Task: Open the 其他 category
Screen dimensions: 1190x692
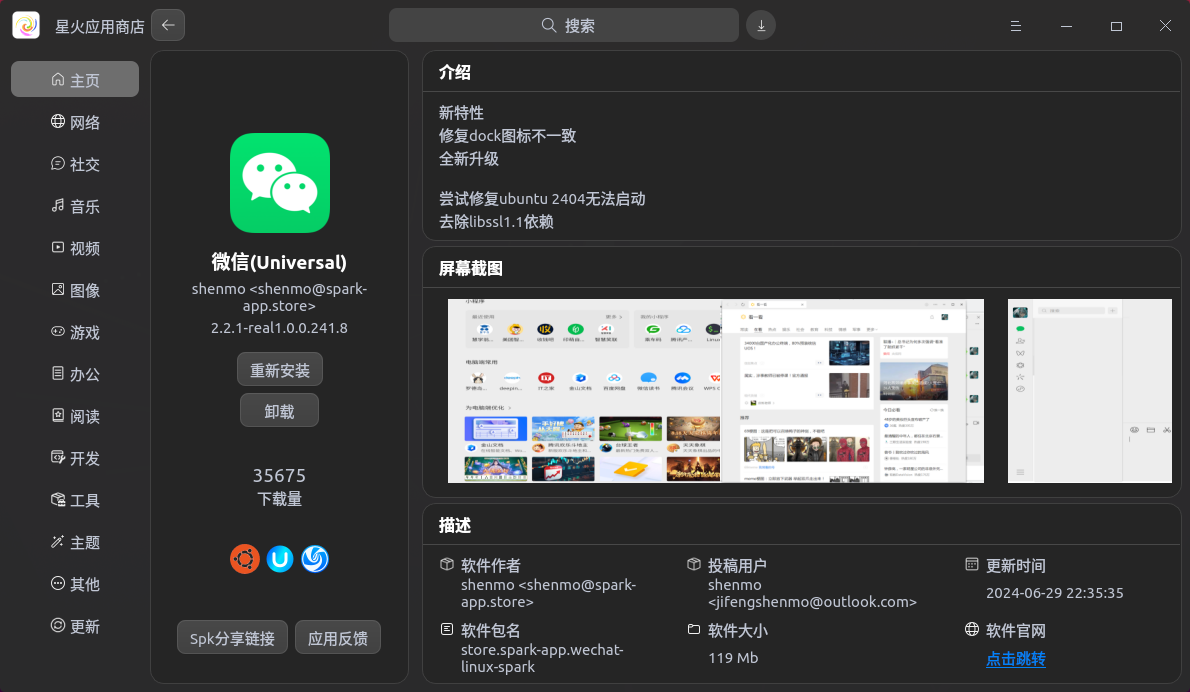Action: pos(75,584)
